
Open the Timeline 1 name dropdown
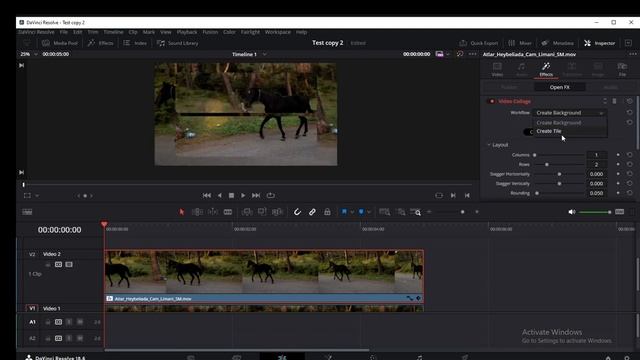tap(264, 54)
